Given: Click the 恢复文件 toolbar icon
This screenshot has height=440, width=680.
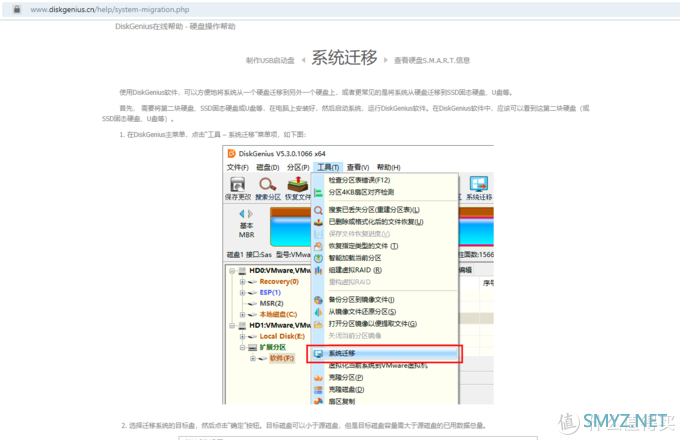Looking at the screenshot, I should [298, 184].
